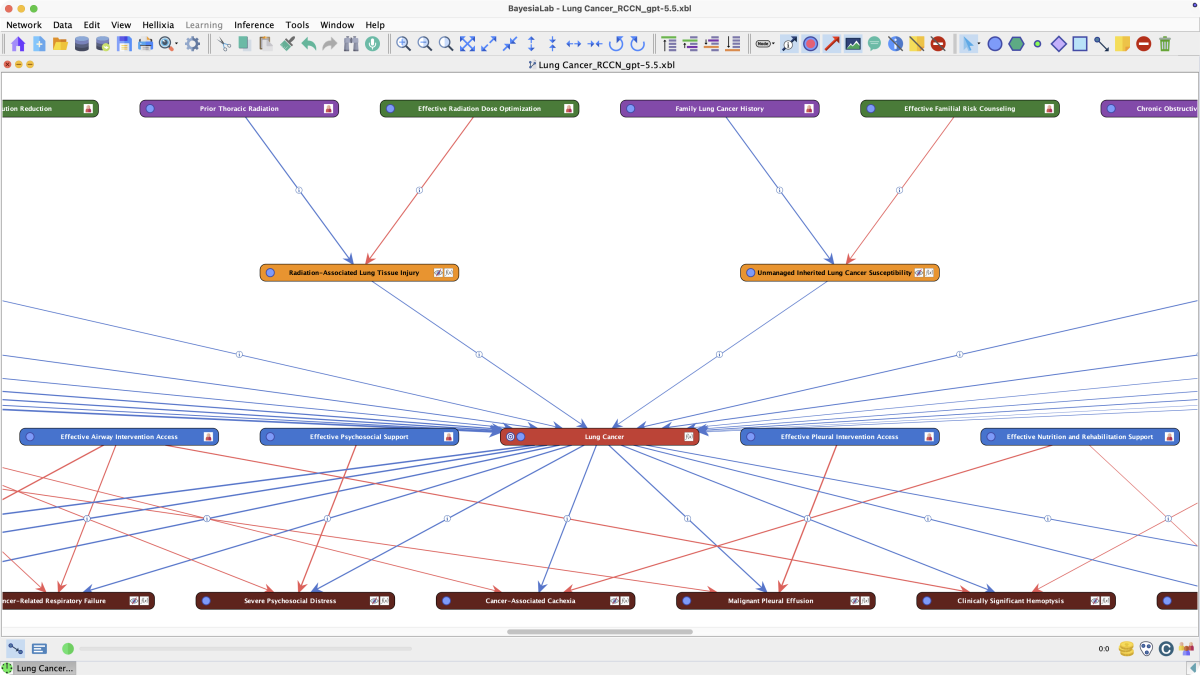Click the progress bar in the status bar
1200x675 pixels.
pos(245,649)
